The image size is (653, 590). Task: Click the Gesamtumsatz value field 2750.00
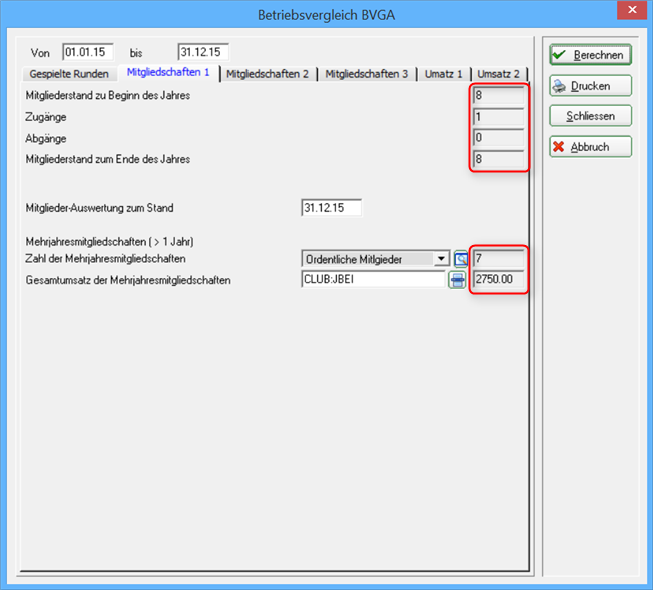pos(498,279)
